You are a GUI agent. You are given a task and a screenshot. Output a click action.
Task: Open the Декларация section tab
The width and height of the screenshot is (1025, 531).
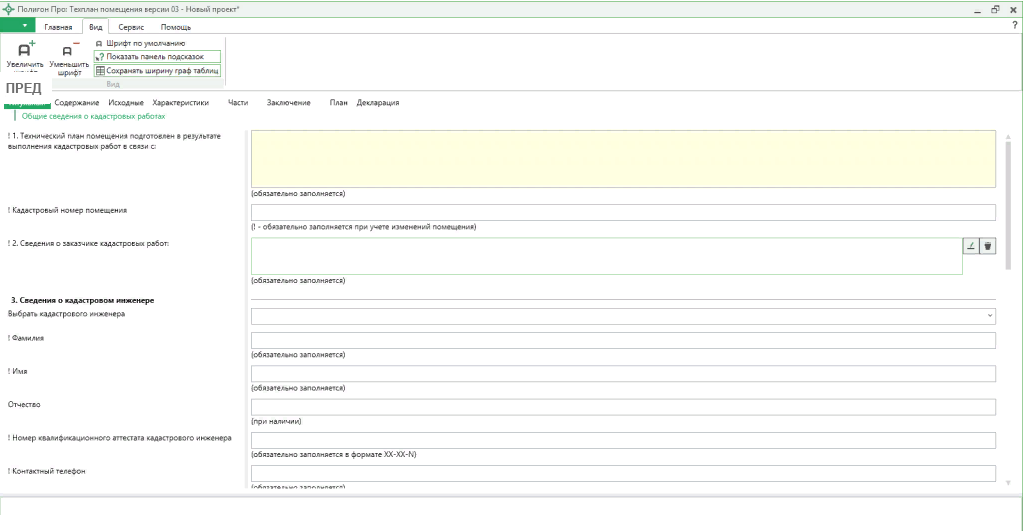tap(378, 103)
